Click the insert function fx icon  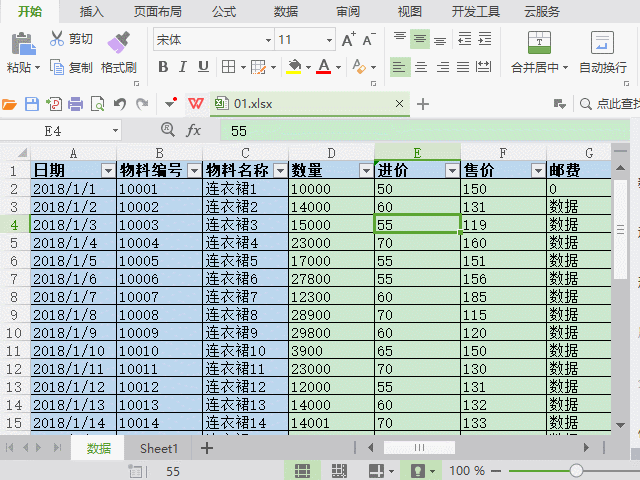click(x=193, y=131)
